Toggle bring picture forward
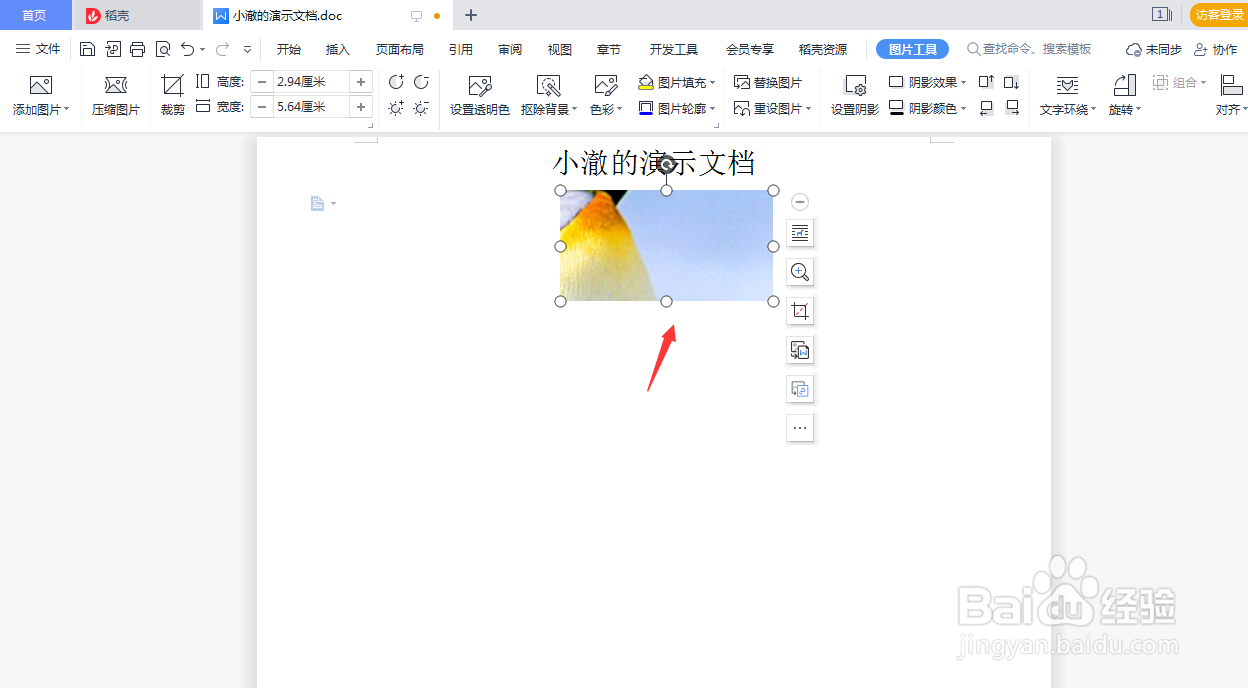The width and height of the screenshot is (1248, 688). [988, 81]
